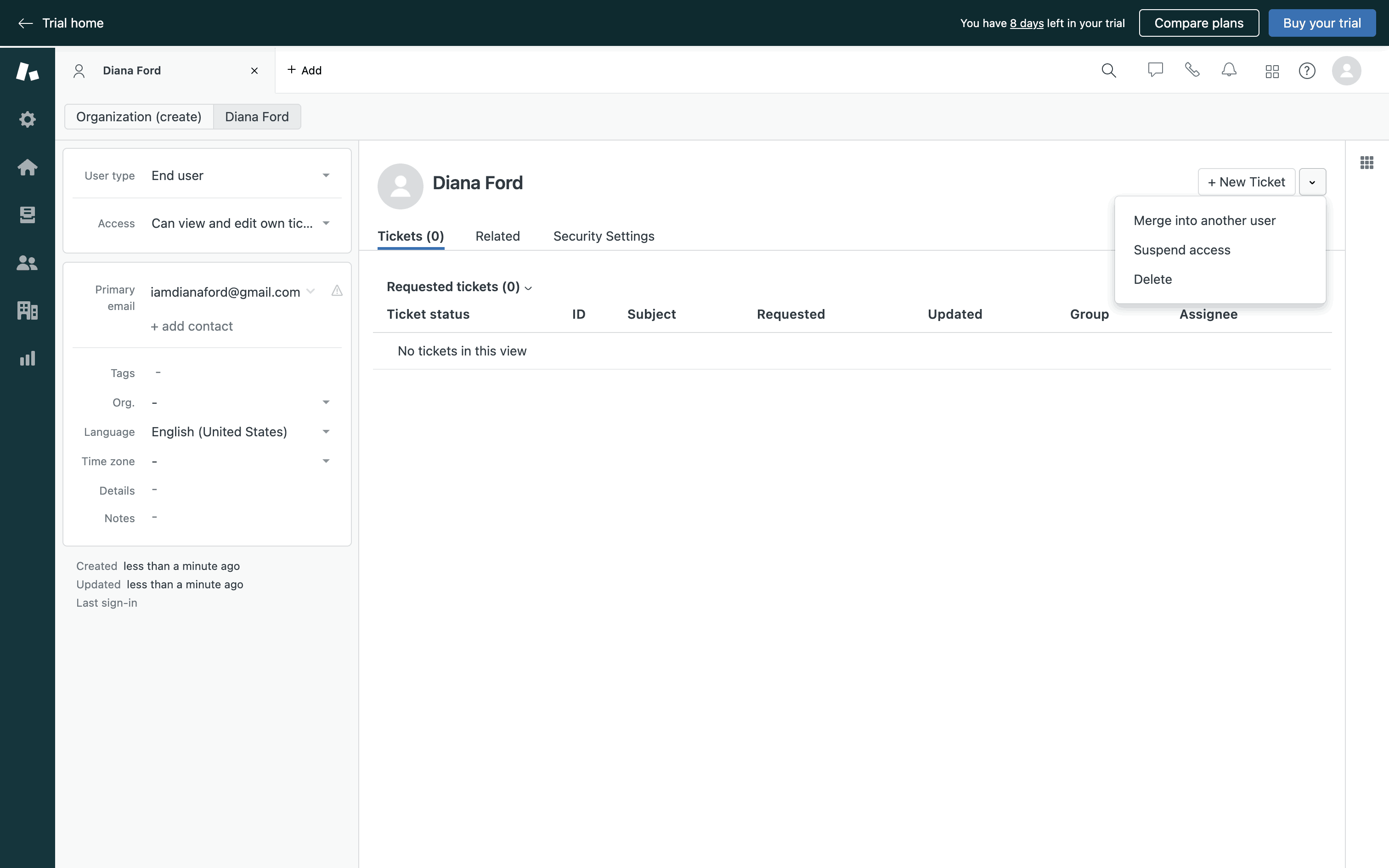Viewport: 1389px width, 868px height.
Task: Open the apps panel grid icon
Action: [1366, 163]
